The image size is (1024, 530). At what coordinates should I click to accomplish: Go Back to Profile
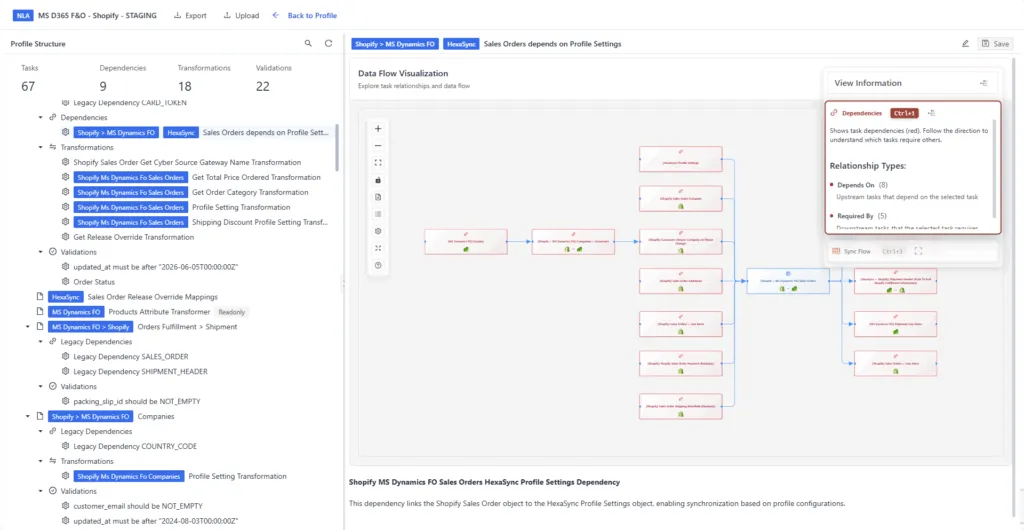click(x=304, y=16)
